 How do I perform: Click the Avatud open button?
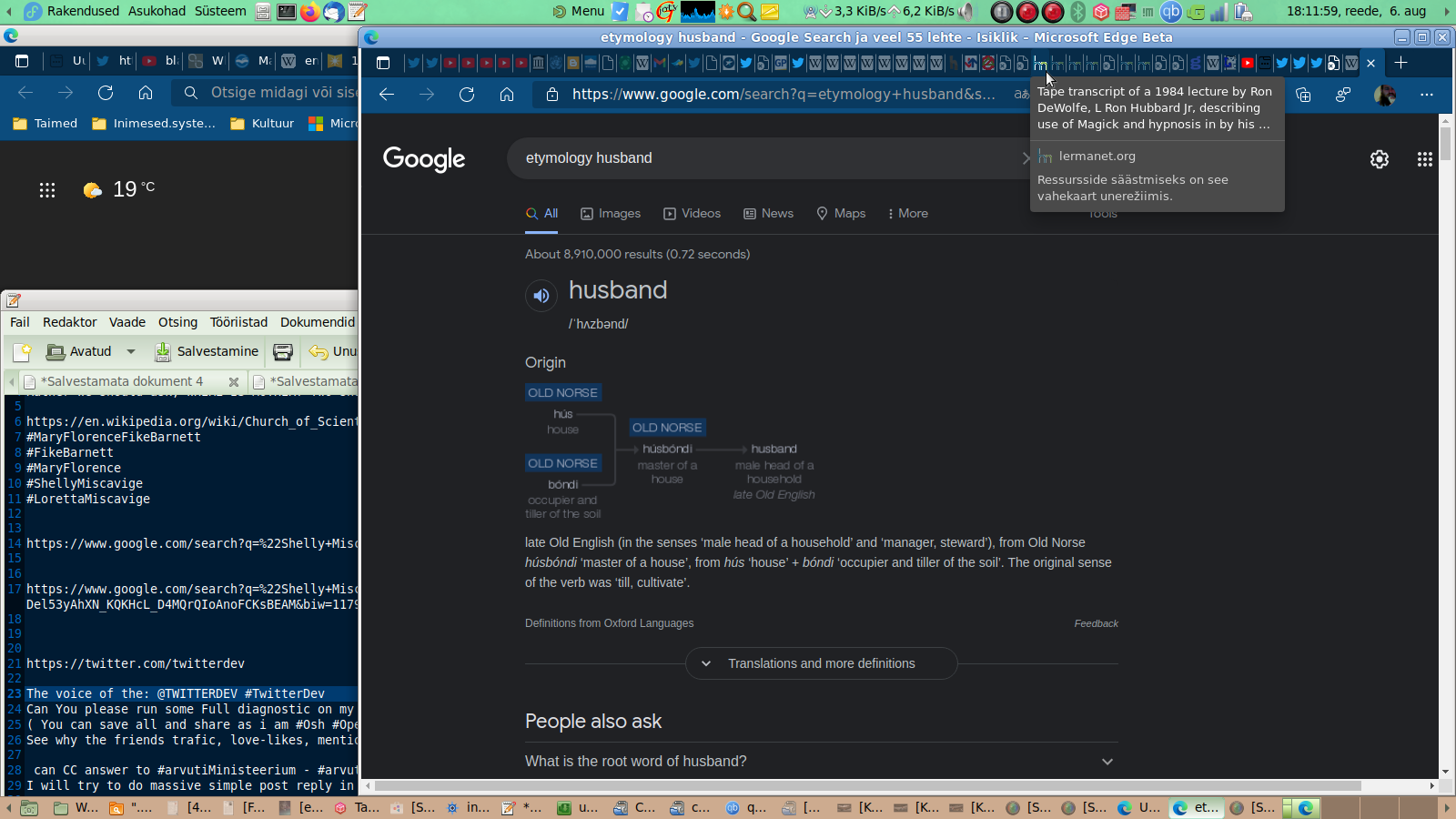(79, 352)
